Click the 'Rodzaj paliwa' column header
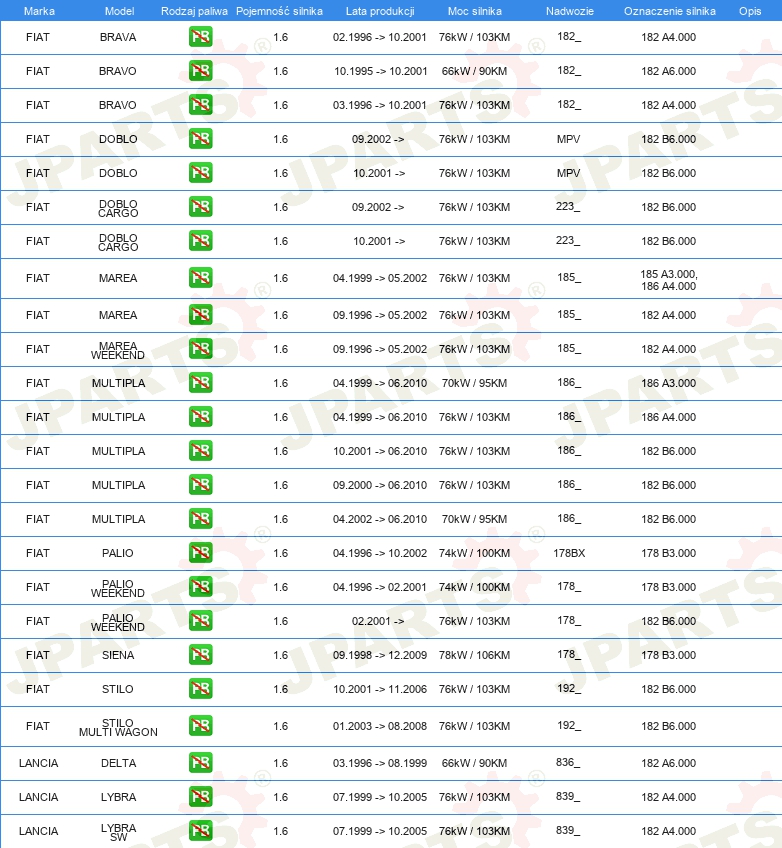Screen dimensions: 782x848 tap(194, 11)
